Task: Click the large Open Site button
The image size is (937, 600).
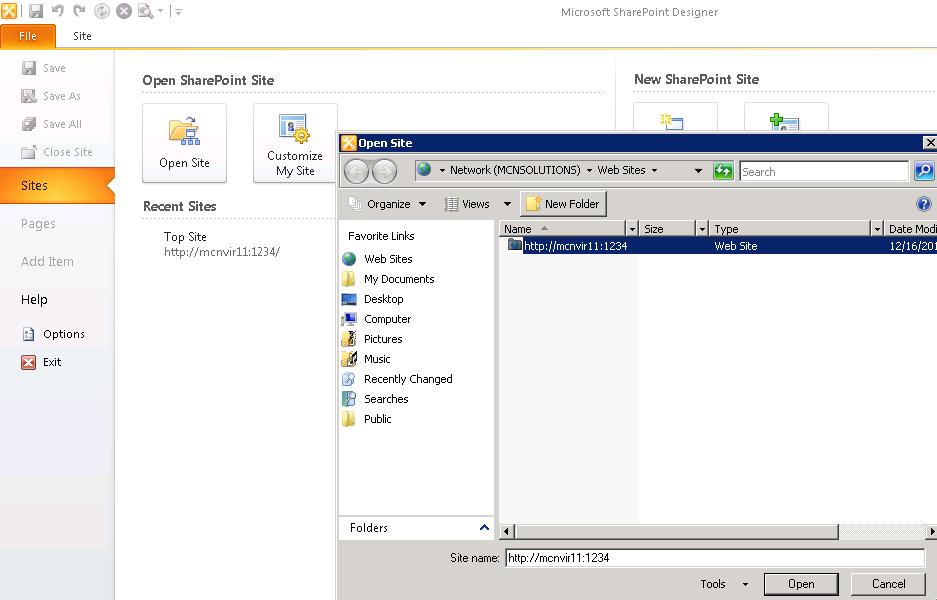Action: pos(185,143)
